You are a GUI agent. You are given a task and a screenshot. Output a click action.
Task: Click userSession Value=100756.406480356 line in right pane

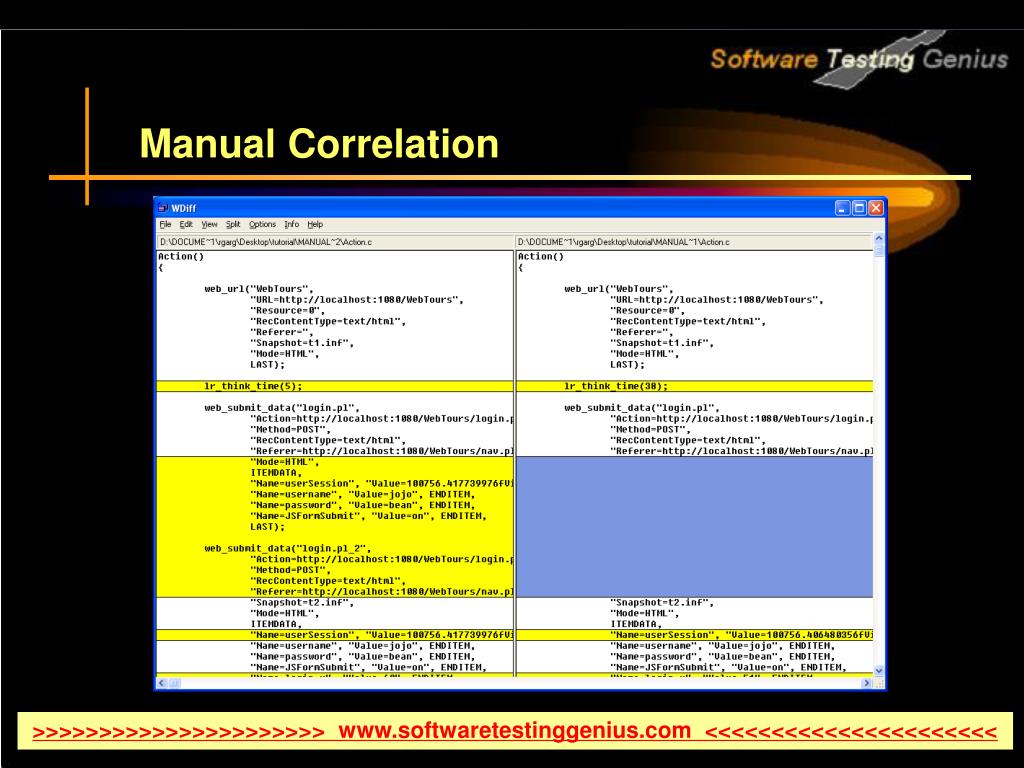[694, 635]
